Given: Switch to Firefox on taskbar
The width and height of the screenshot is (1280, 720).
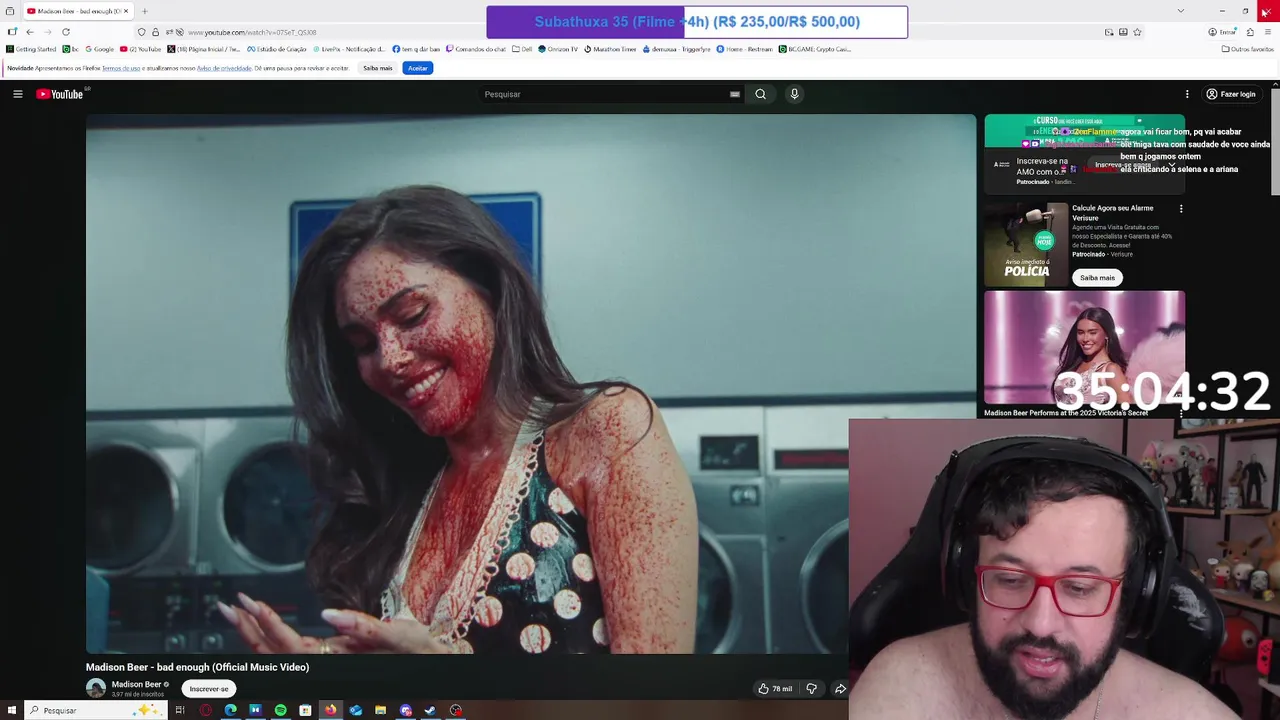Looking at the screenshot, I should [330, 710].
